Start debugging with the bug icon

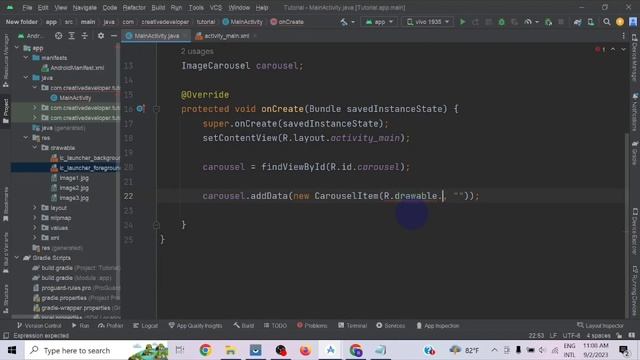(x=502, y=22)
